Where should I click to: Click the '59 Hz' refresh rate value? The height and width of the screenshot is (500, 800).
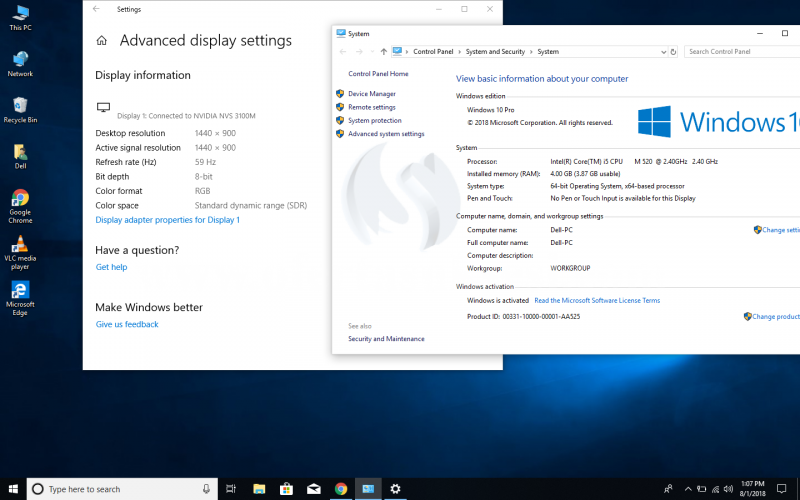[x=205, y=162]
